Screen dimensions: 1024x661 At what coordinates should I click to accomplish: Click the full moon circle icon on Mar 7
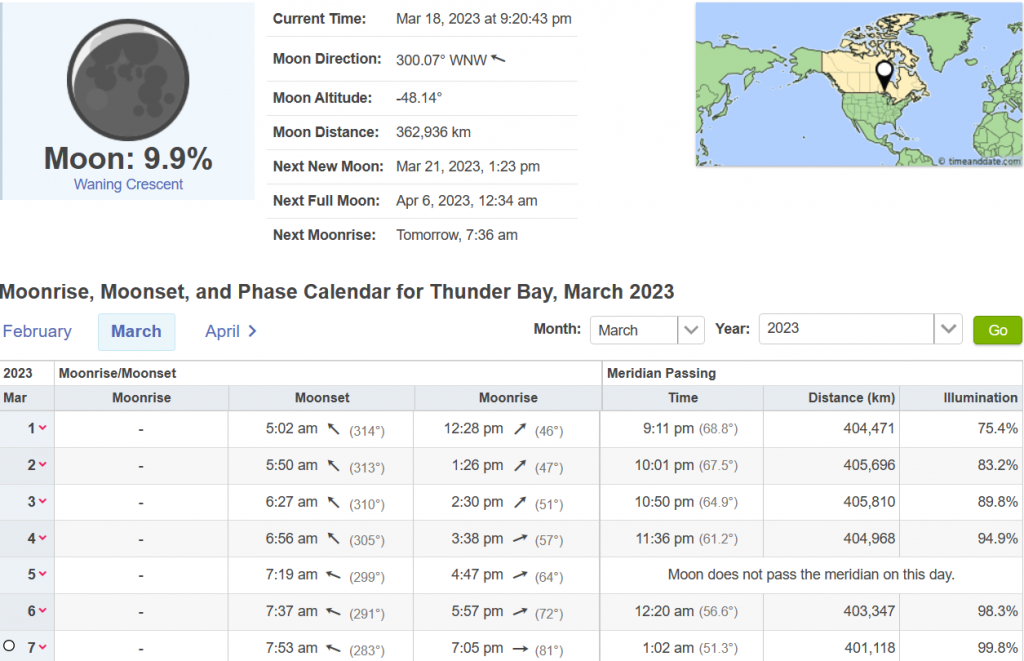click(x=10, y=647)
